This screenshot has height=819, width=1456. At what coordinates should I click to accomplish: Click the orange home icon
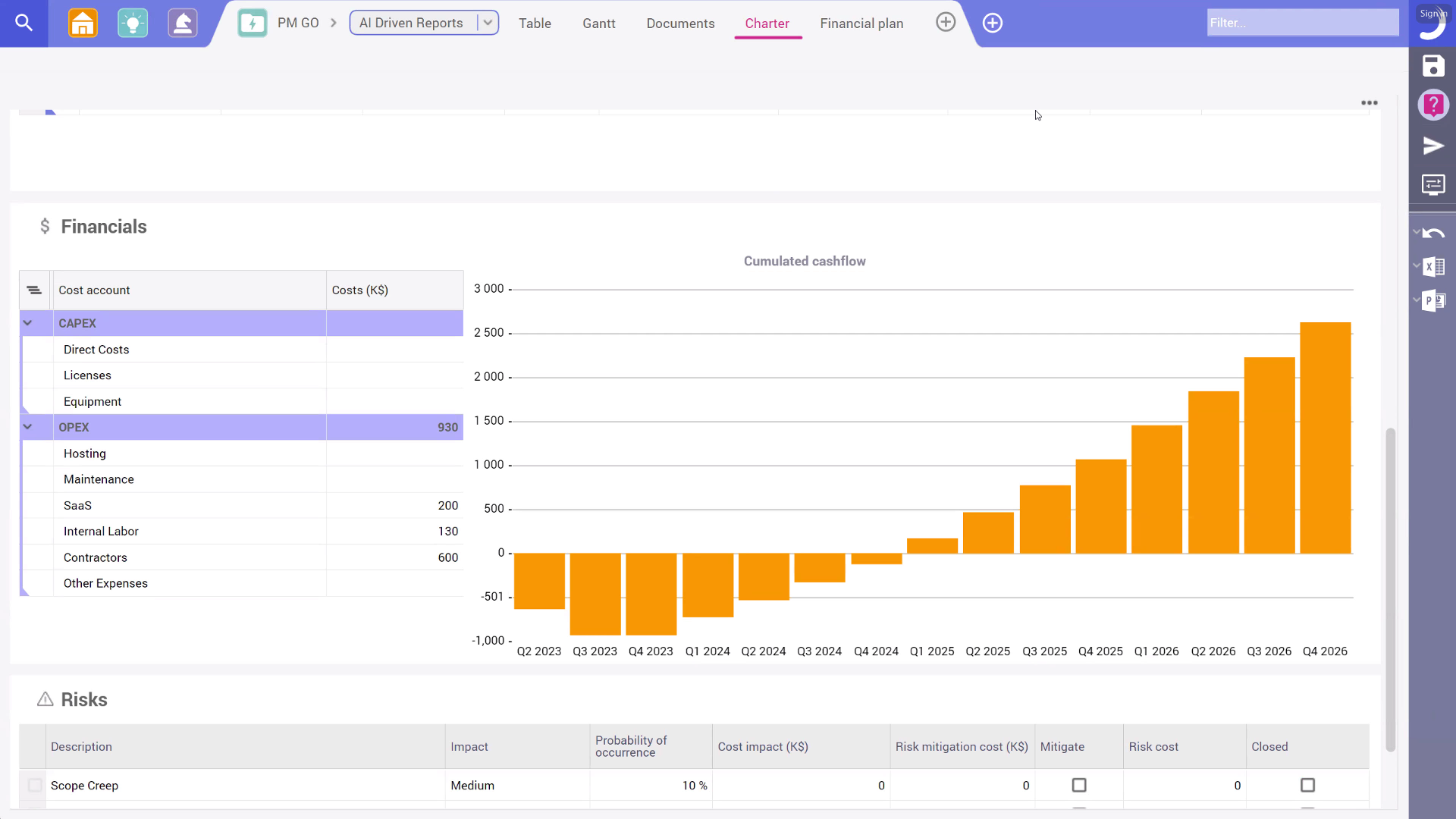83,23
